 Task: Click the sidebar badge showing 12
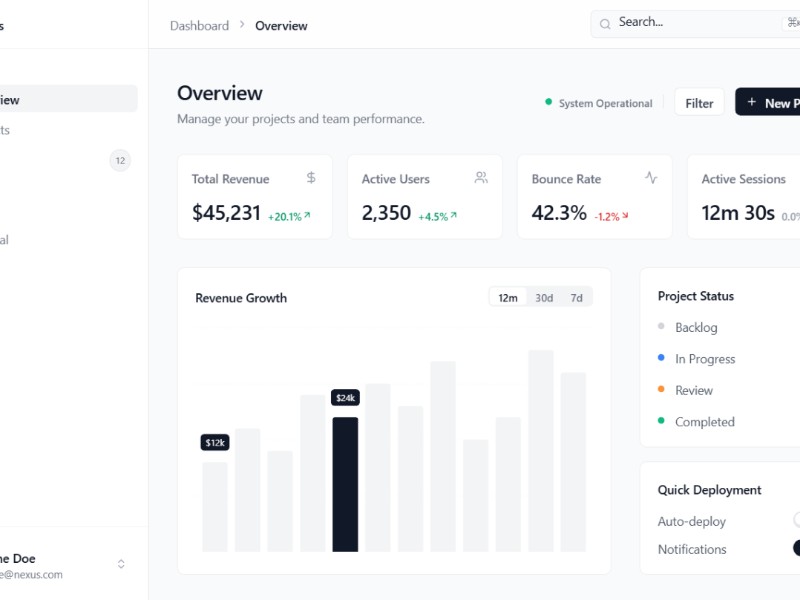click(120, 160)
